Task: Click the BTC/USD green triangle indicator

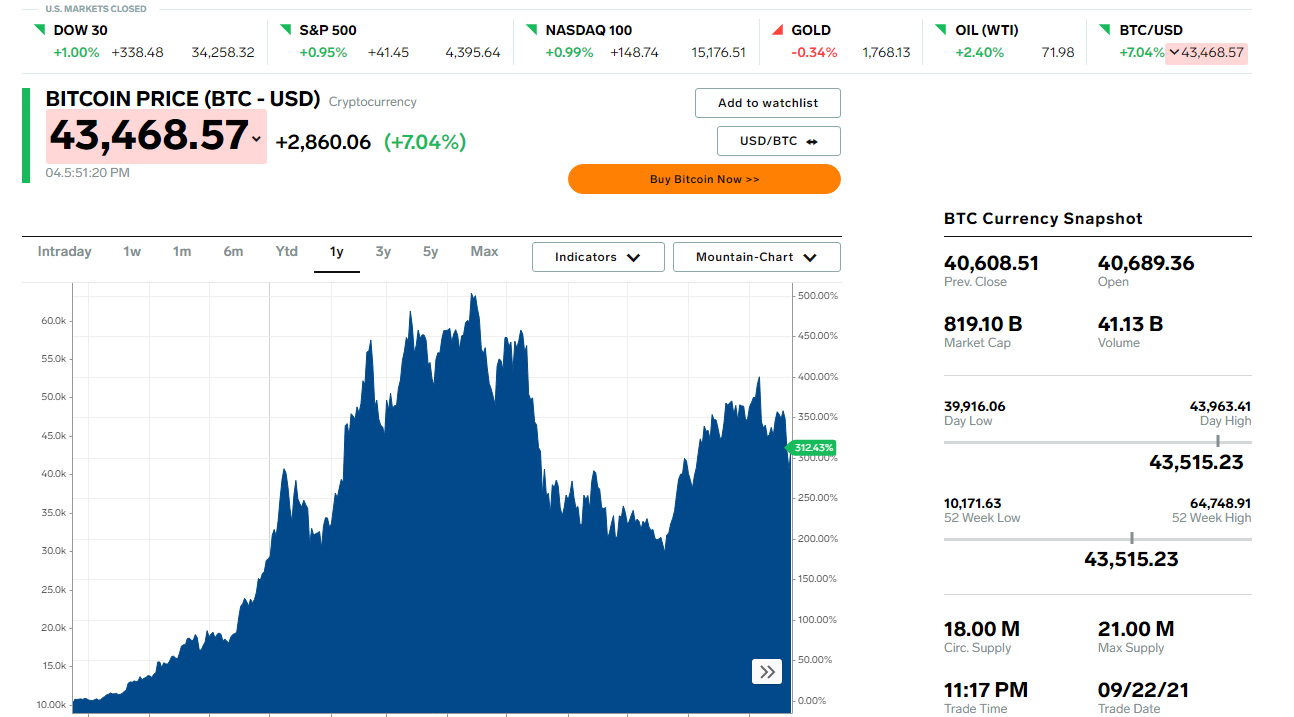Action: [x=1106, y=29]
